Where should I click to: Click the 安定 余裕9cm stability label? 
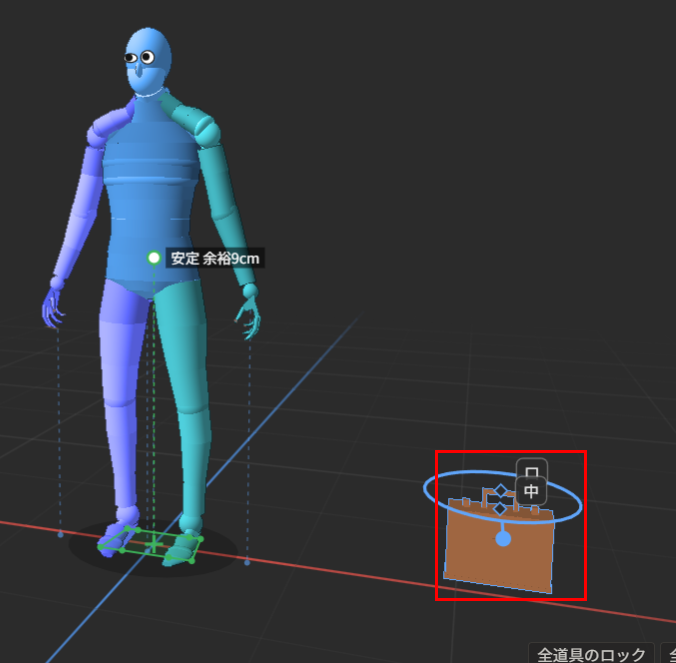point(215,258)
